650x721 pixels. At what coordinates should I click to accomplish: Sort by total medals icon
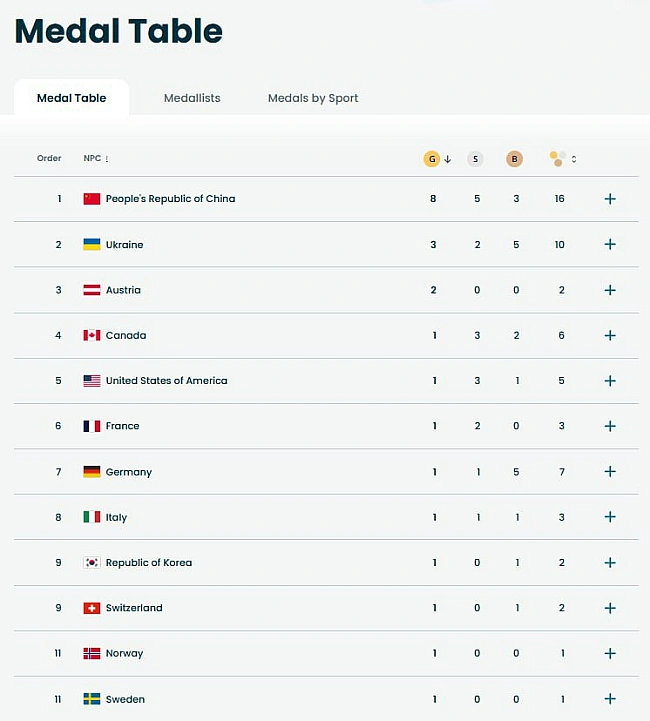563,159
